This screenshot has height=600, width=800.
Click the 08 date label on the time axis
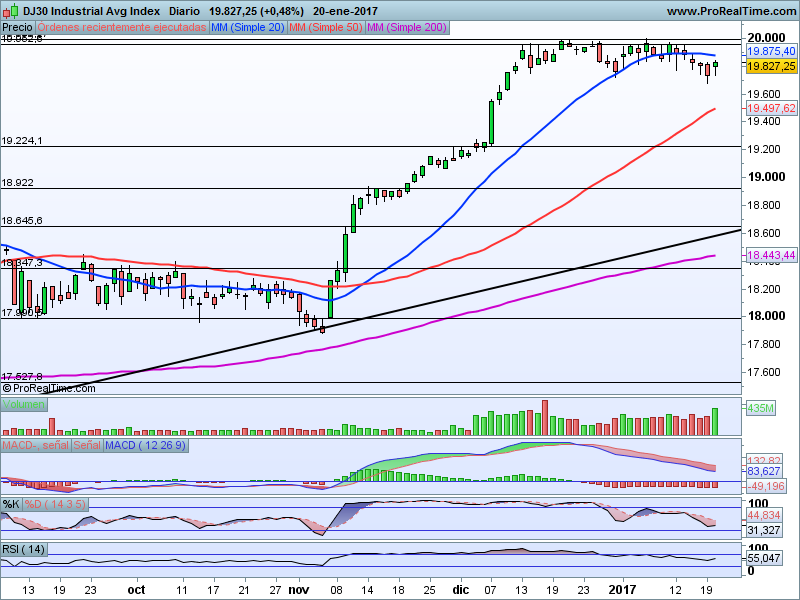click(336, 590)
